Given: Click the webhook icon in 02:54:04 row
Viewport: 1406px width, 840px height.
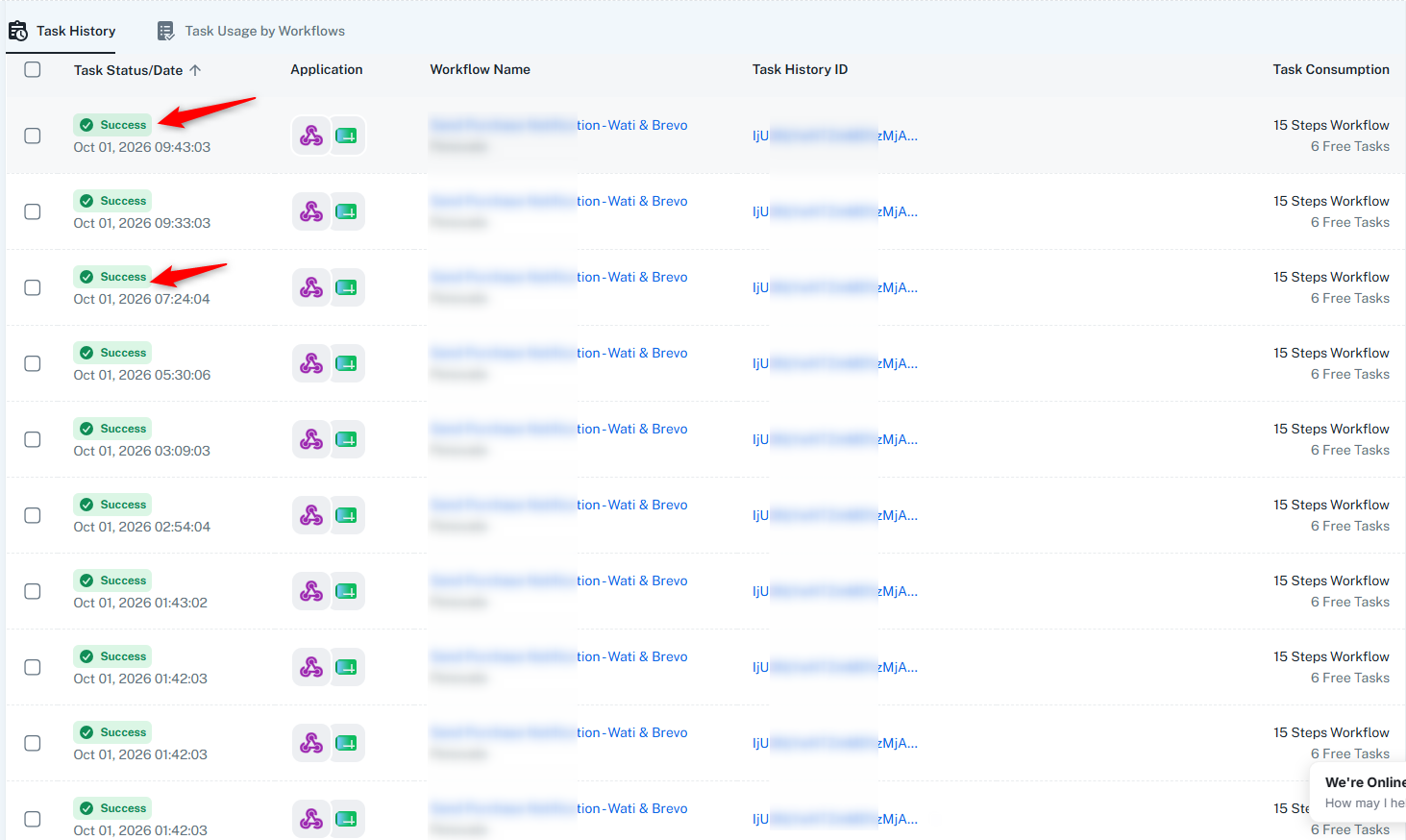Looking at the screenshot, I should [311, 515].
